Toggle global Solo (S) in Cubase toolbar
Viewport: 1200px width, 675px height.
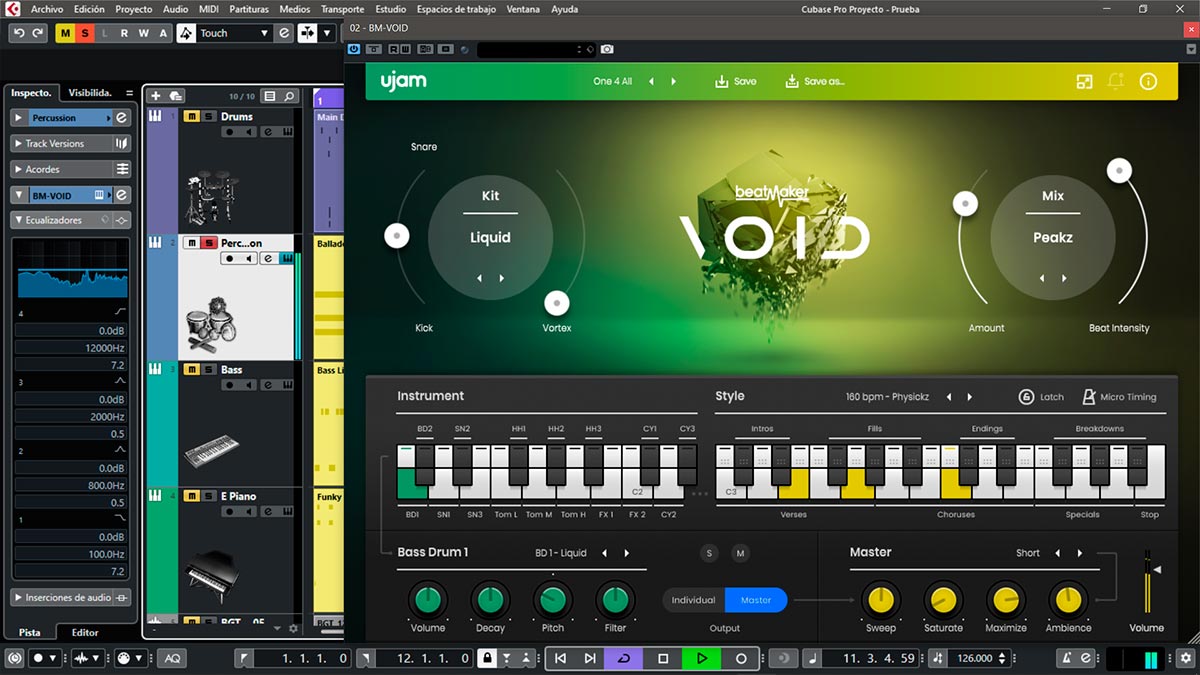(85, 33)
